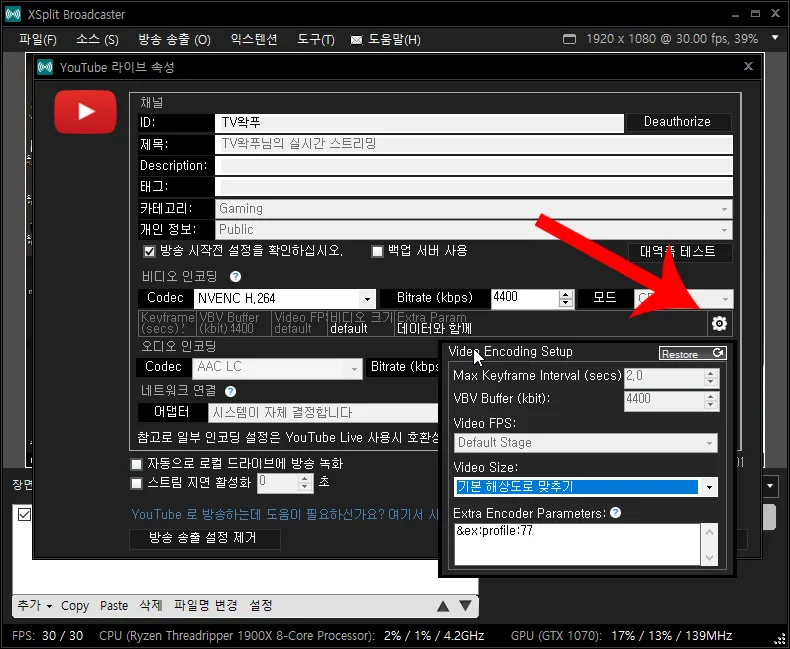Decrease Bitrate (kbps) with the down stepper
Viewport: 790px width, 649px height.
(x=566, y=303)
